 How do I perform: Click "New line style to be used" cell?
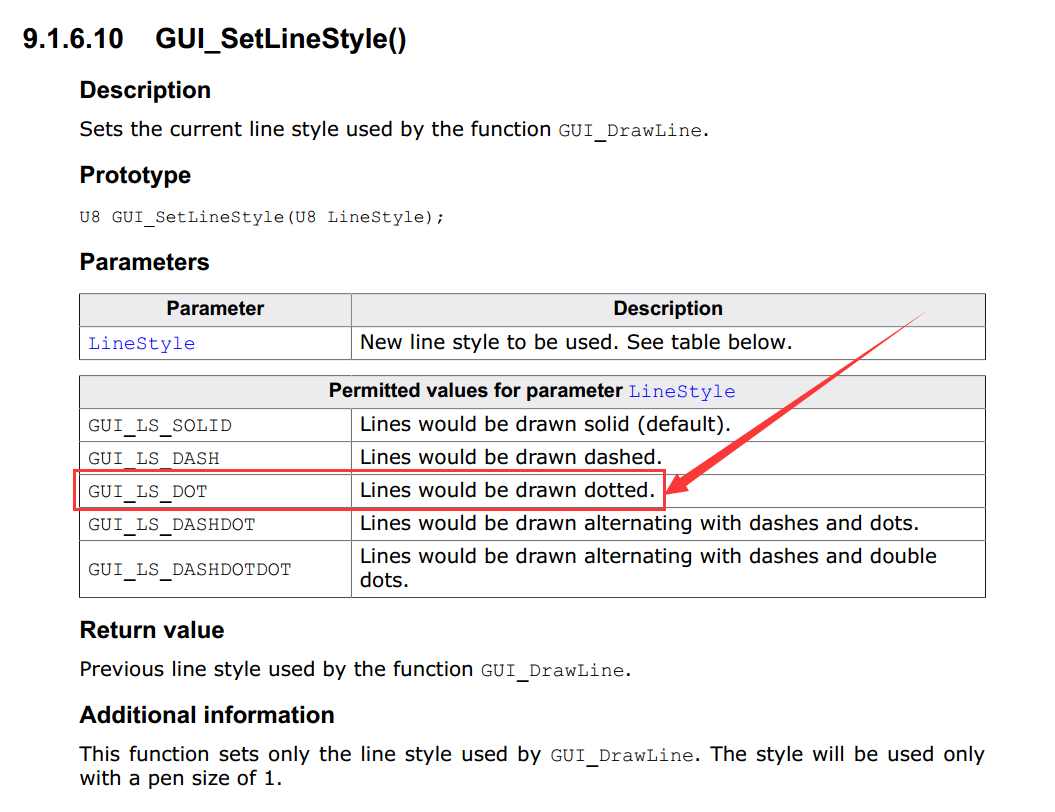tap(575, 342)
